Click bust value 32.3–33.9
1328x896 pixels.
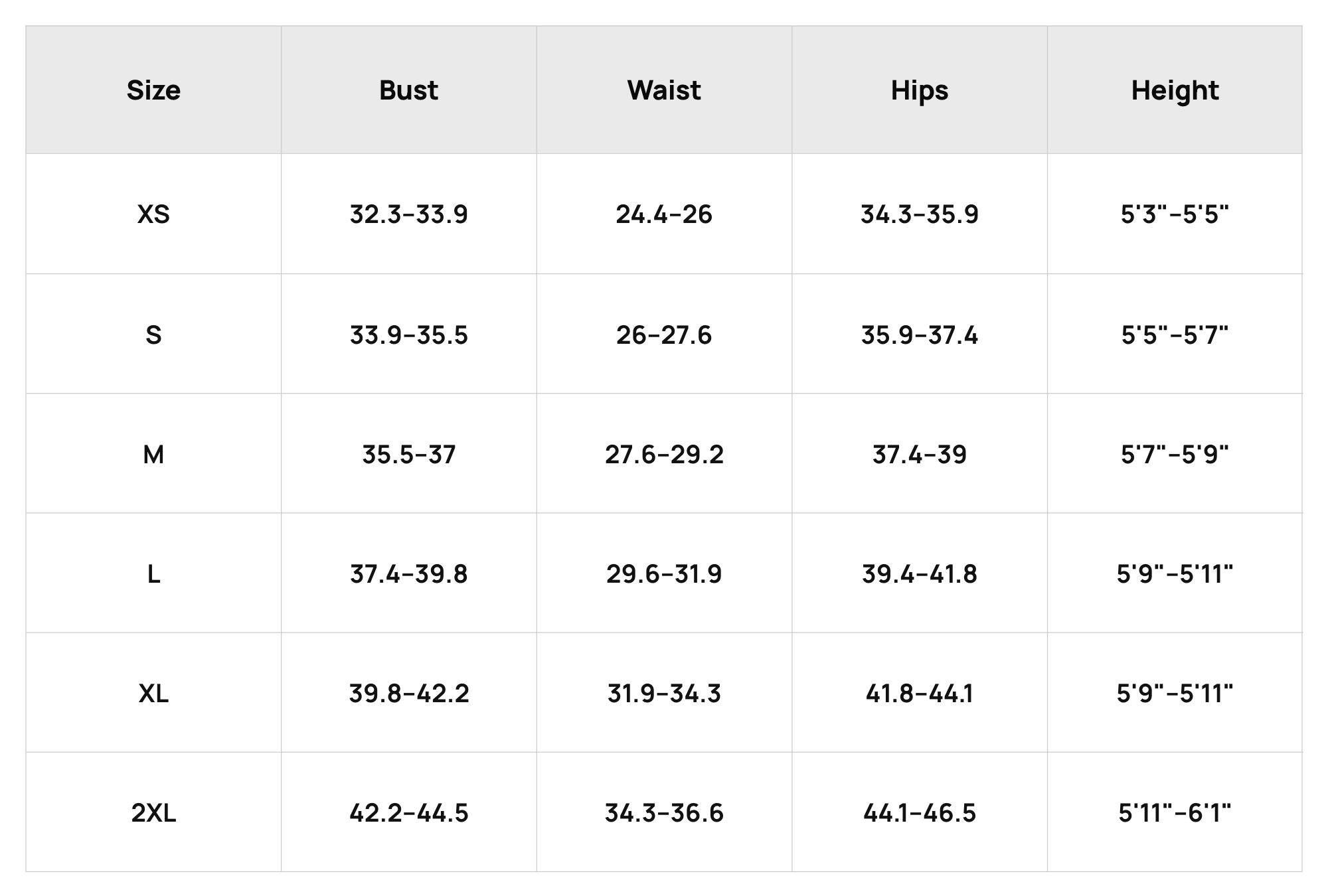(x=408, y=214)
